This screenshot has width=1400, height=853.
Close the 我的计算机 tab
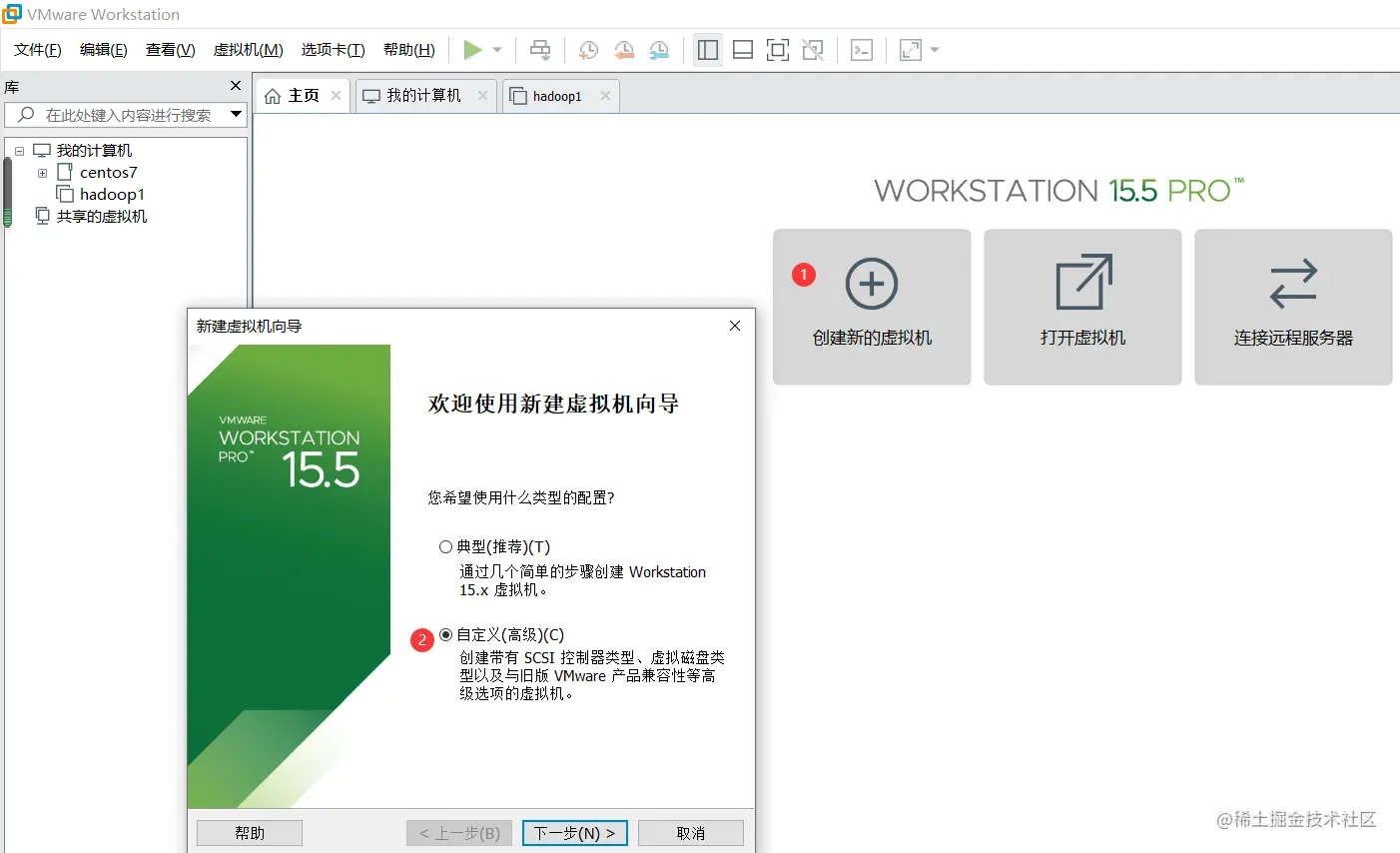[482, 96]
